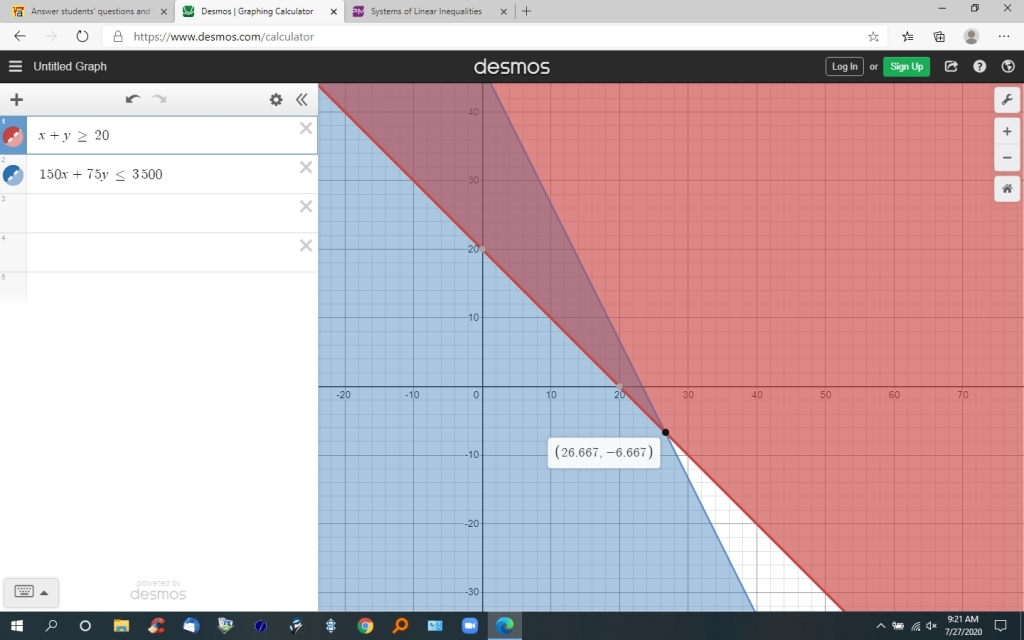Zoom in on the graph

click(x=1007, y=131)
